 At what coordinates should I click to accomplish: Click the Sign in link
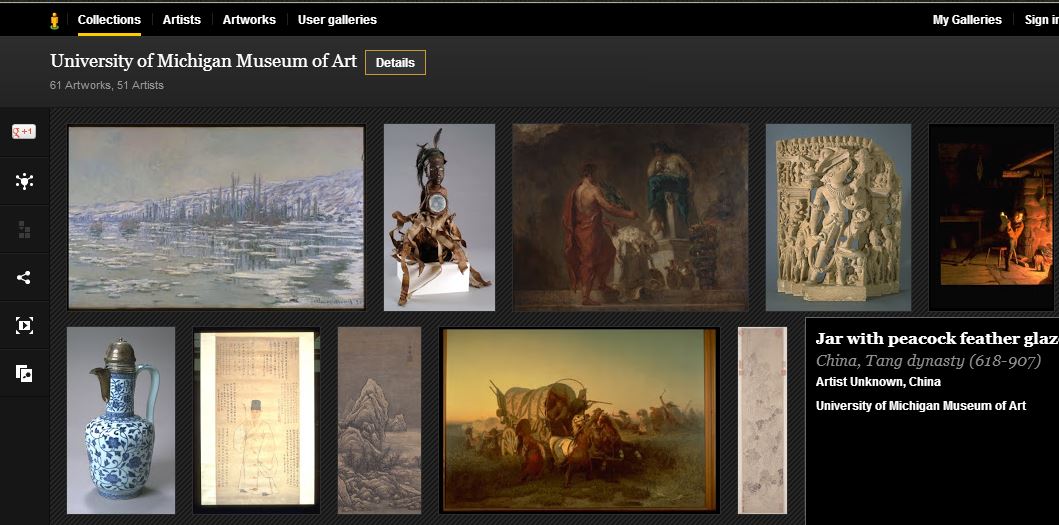pos(1041,20)
